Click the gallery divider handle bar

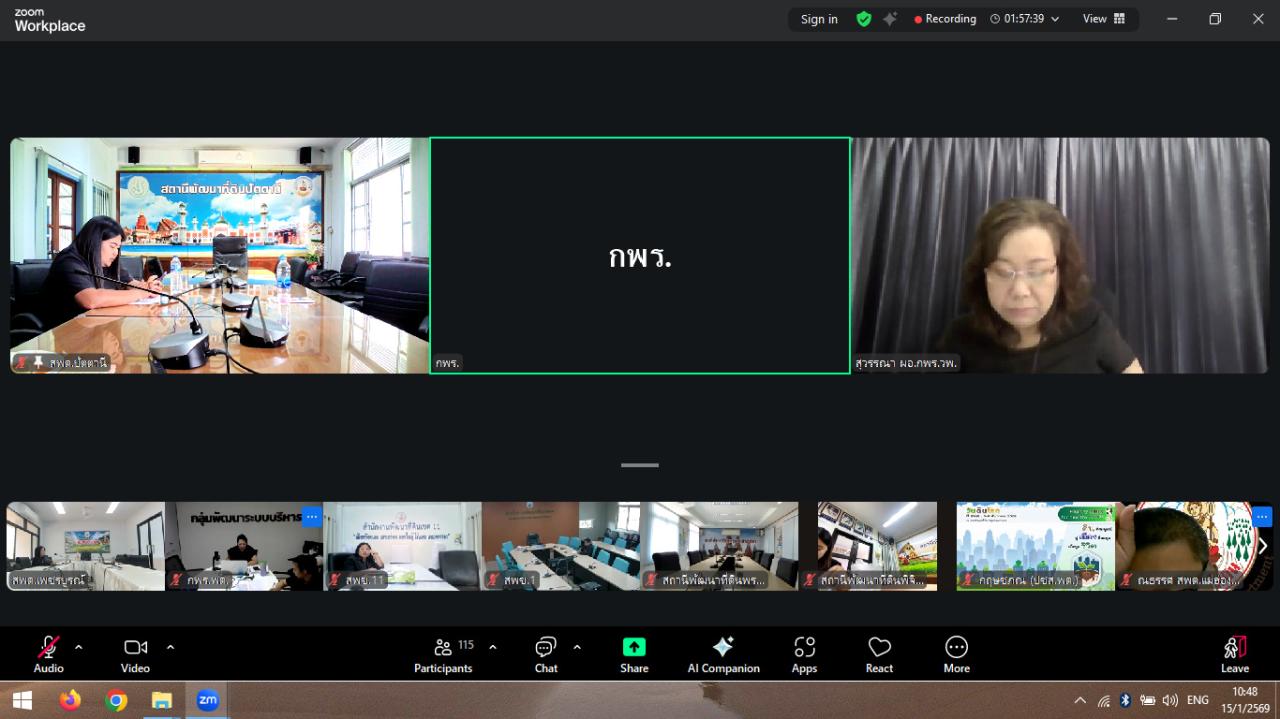coord(640,465)
